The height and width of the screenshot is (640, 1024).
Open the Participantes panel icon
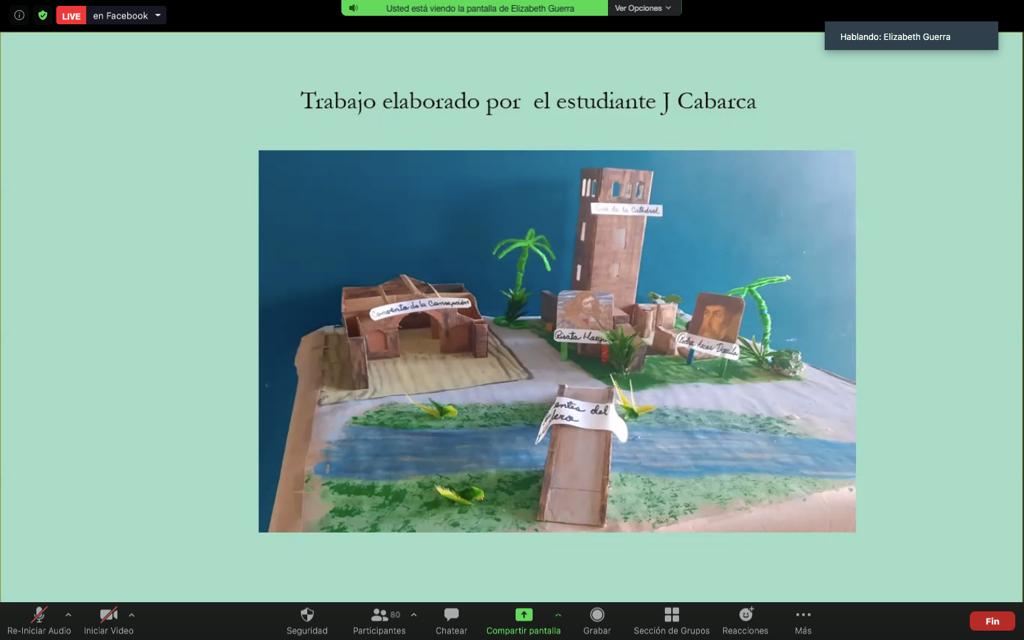click(379, 615)
